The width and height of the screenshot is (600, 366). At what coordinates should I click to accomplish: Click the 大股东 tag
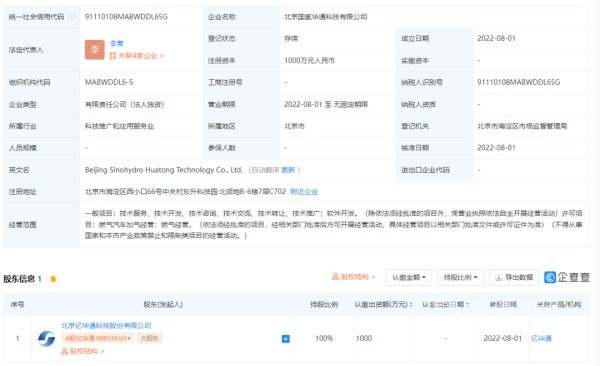[150, 338]
